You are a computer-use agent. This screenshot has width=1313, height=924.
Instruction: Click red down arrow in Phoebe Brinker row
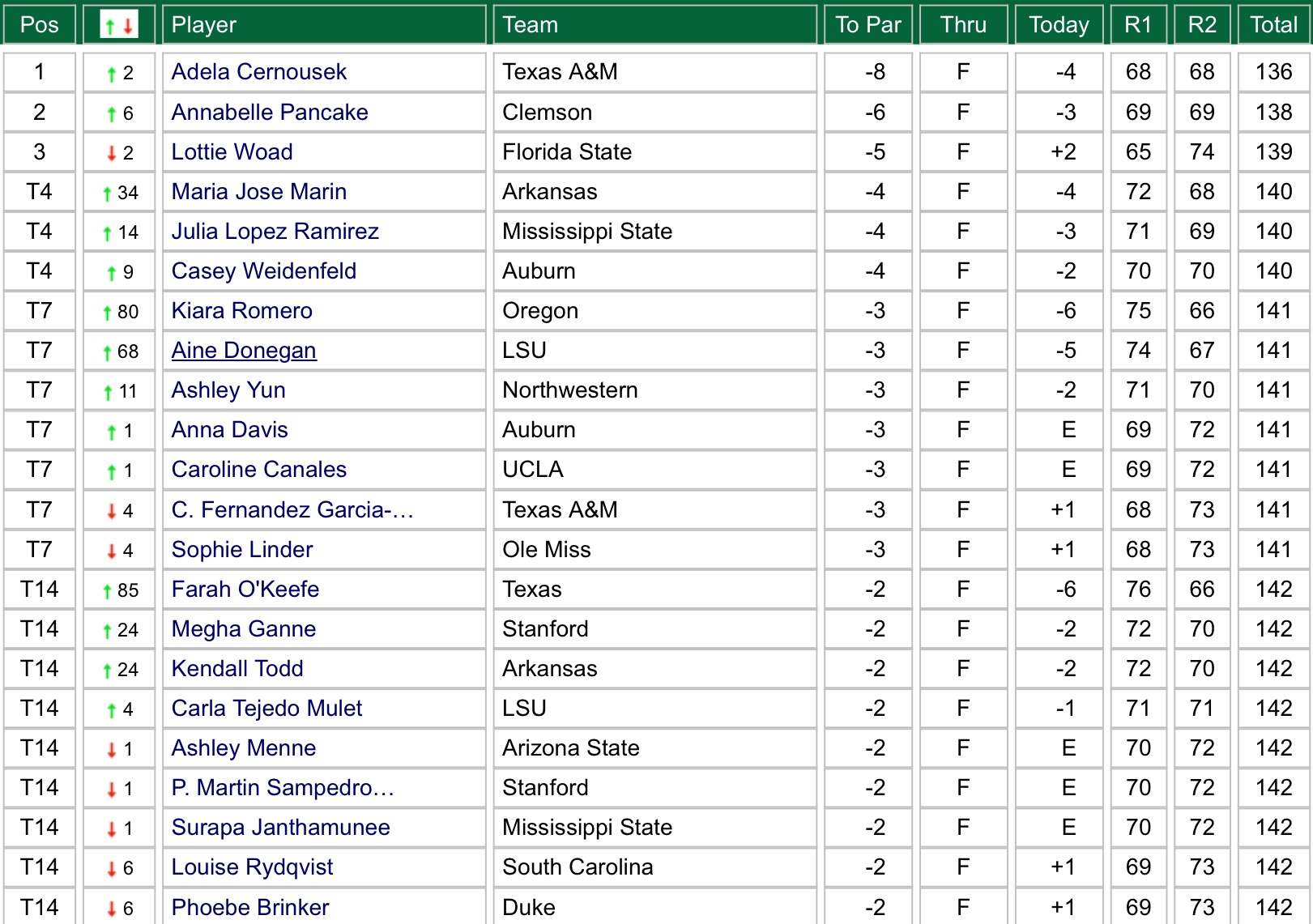click(112, 909)
